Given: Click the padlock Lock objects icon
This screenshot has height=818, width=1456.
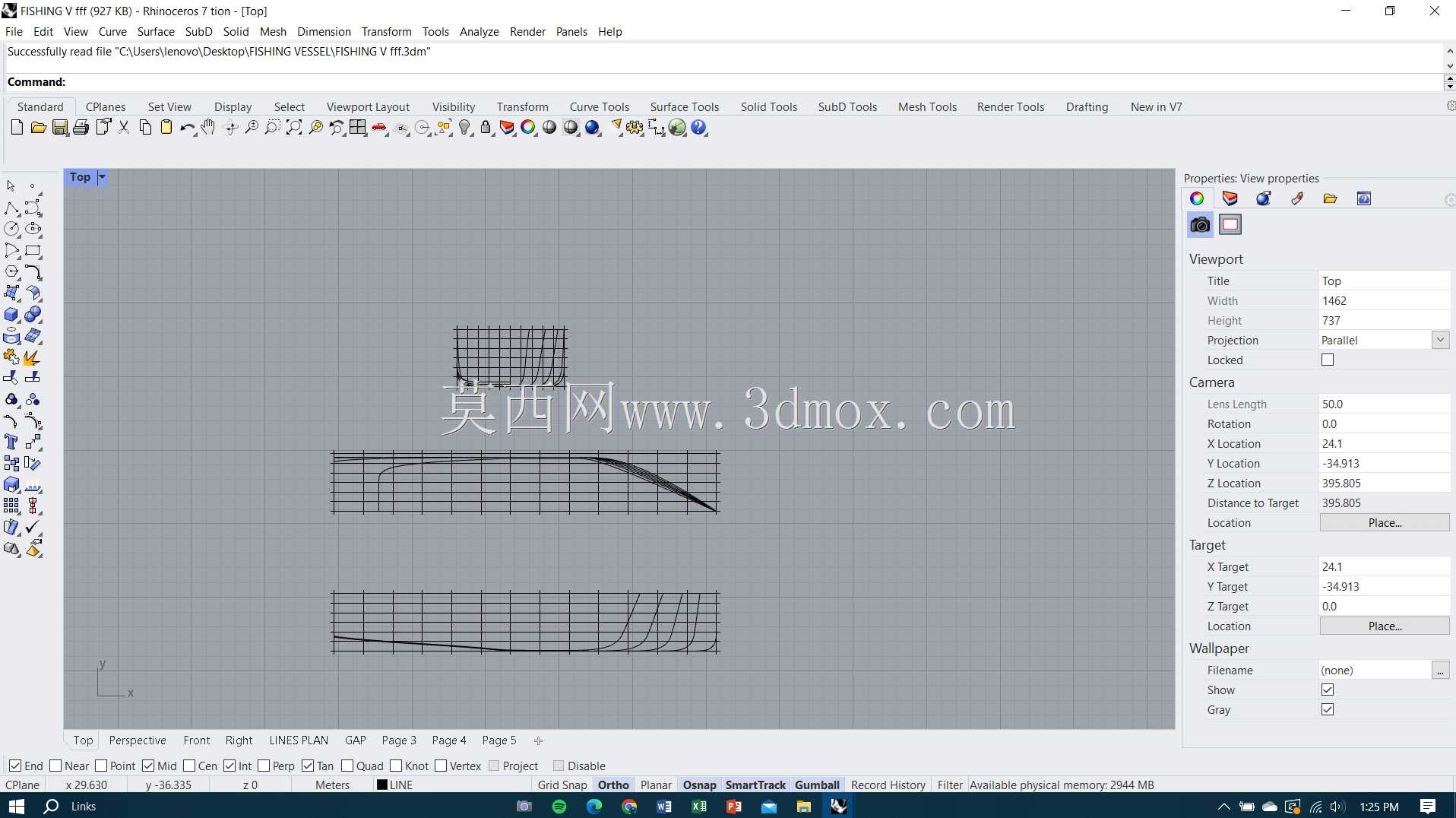Looking at the screenshot, I should click(x=486, y=128).
